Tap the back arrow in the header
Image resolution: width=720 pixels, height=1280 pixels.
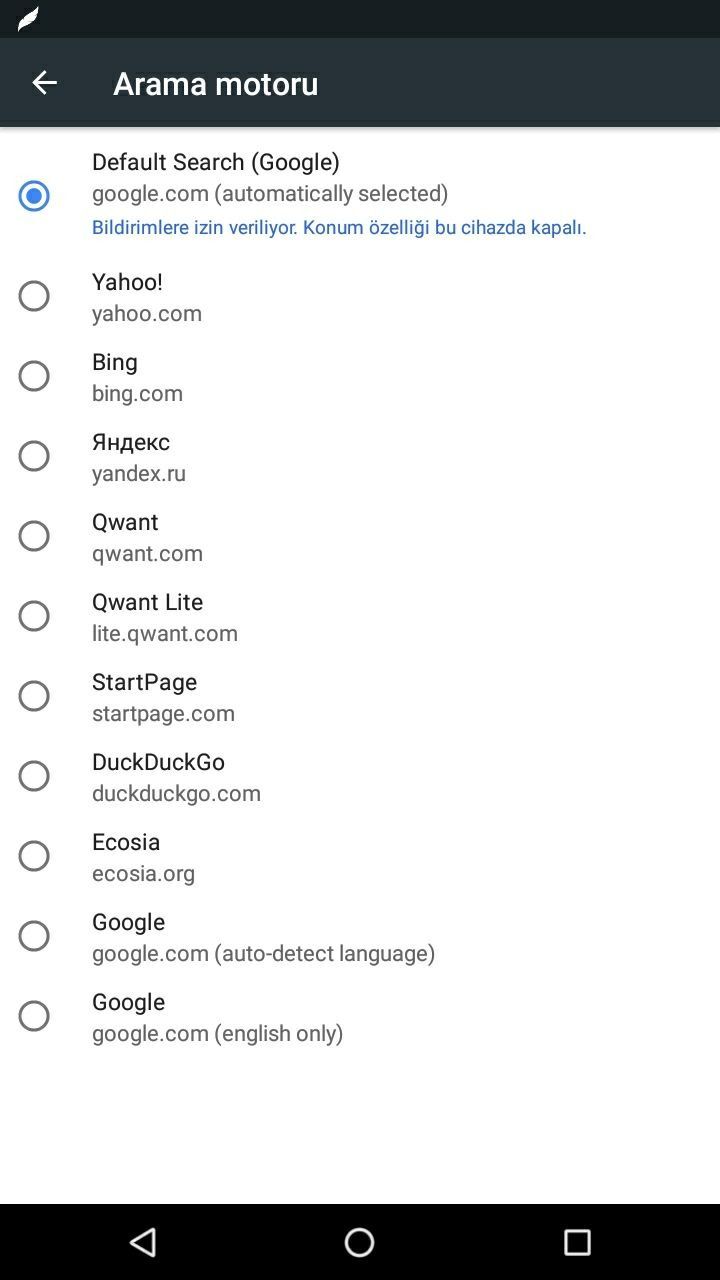pos(44,82)
